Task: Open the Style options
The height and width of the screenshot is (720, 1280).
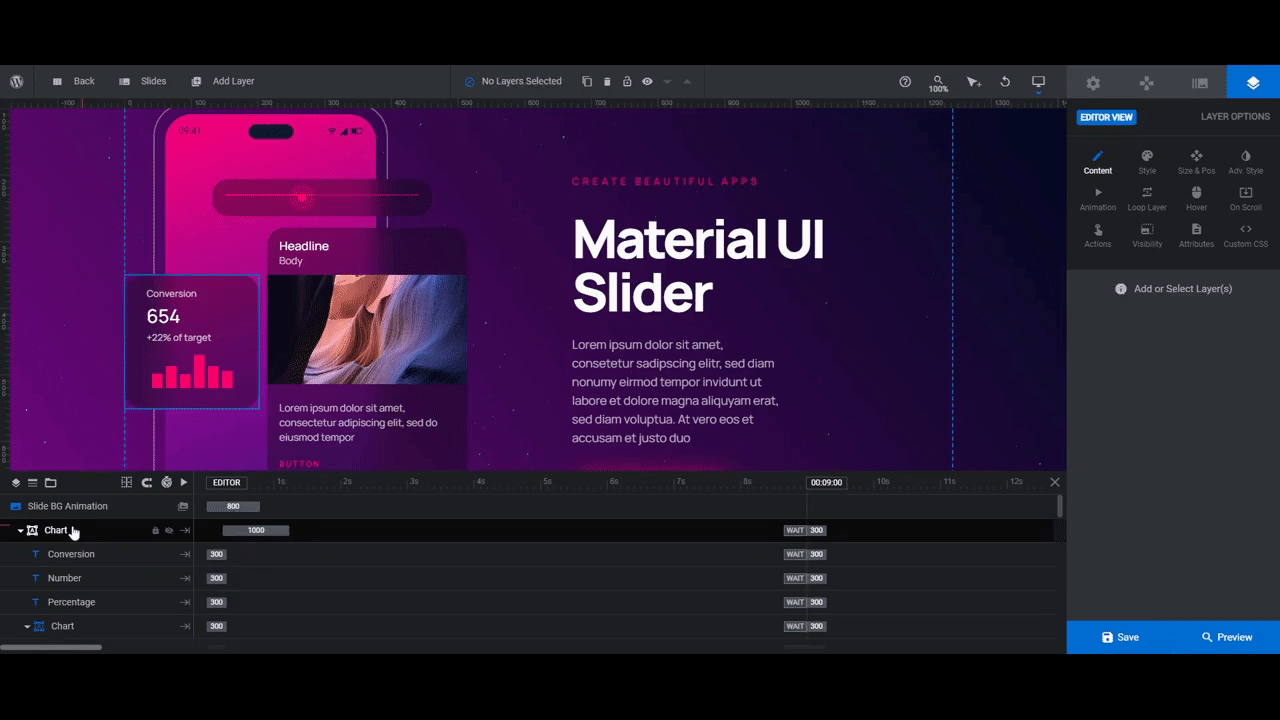Action: pyautogui.click(x=1147, y=163)
